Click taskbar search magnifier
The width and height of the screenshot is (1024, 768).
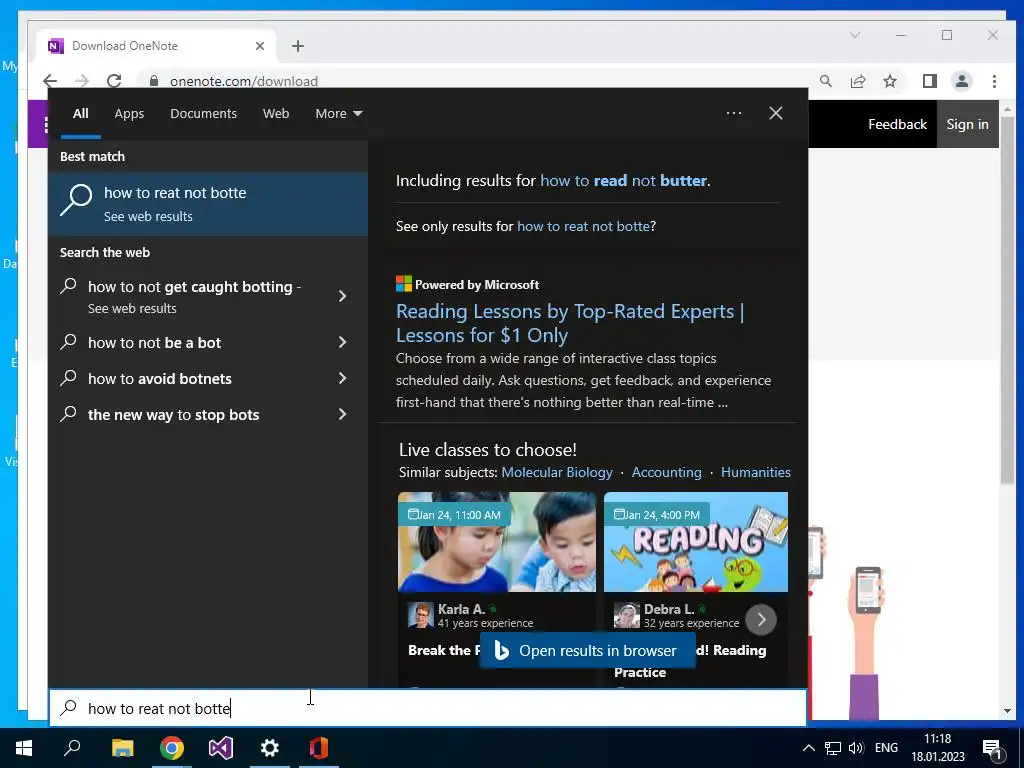pyautogui.click(x=72, y=748)
